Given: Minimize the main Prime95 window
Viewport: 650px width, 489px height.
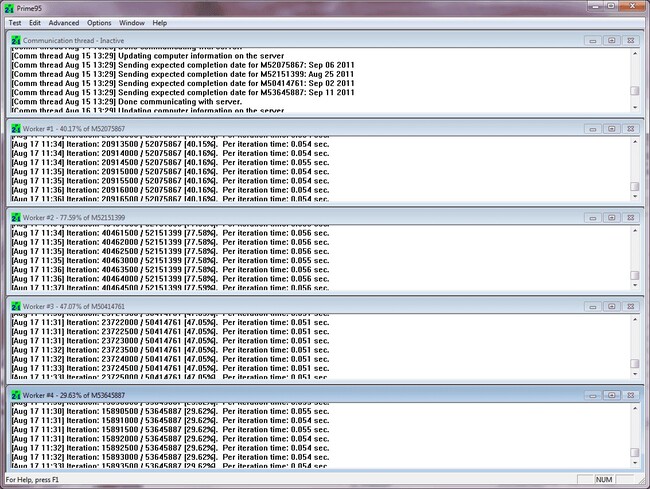Looking at the screenshot, I should 596,5.
